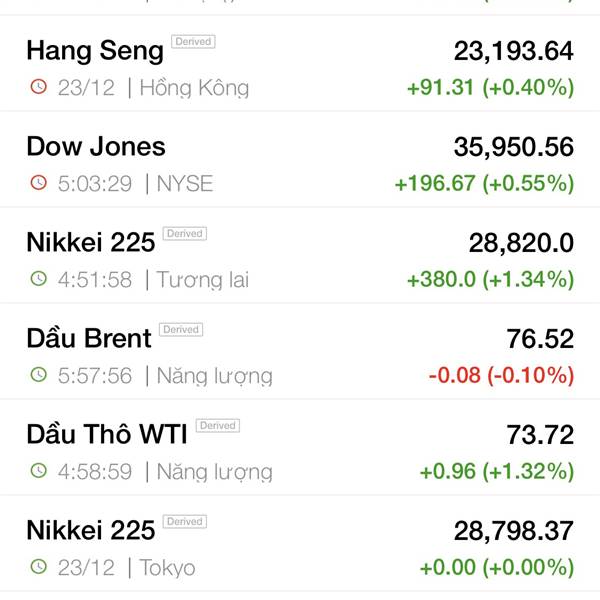This screenshot has height=600, width=600.
Task: Tap the red clock icon under Dow Jones
Action: click(x=39, y=183)
